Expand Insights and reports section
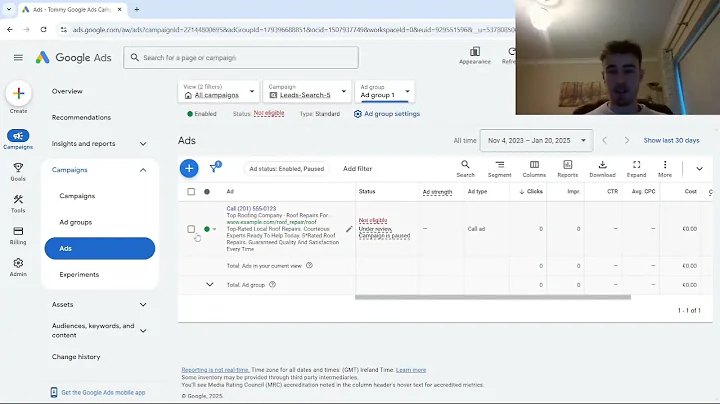This screenshot has height=404, width=720. point(143,144)
